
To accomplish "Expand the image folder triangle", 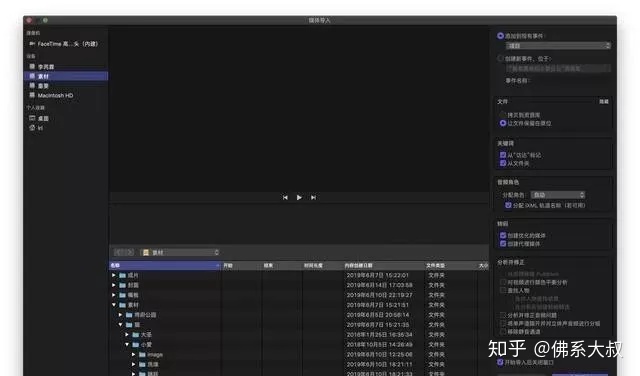I will pyautogui.click(x=133, y=355).
